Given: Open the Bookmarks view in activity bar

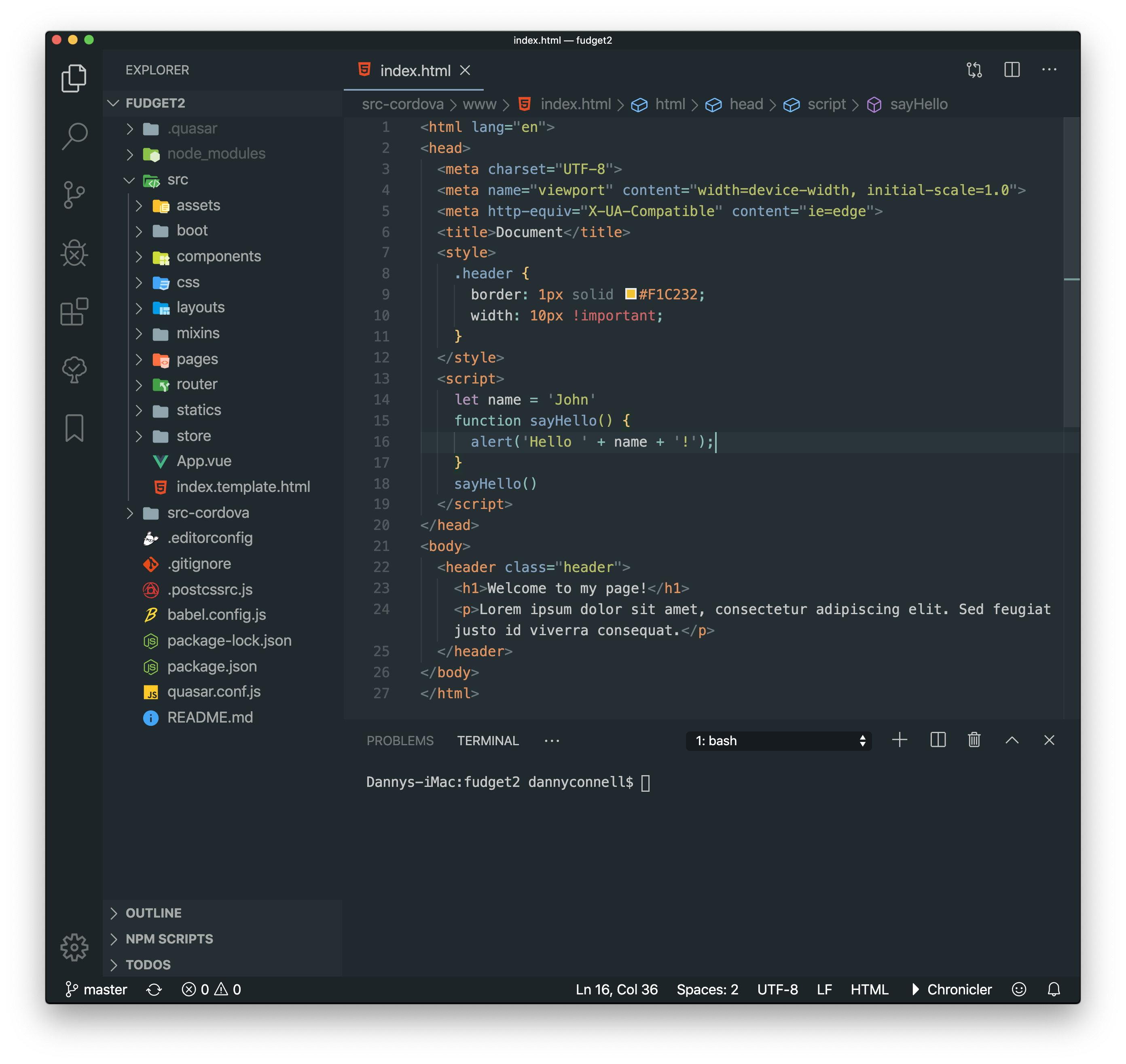Looking at the screenshot, I should (x=74, y=428).
